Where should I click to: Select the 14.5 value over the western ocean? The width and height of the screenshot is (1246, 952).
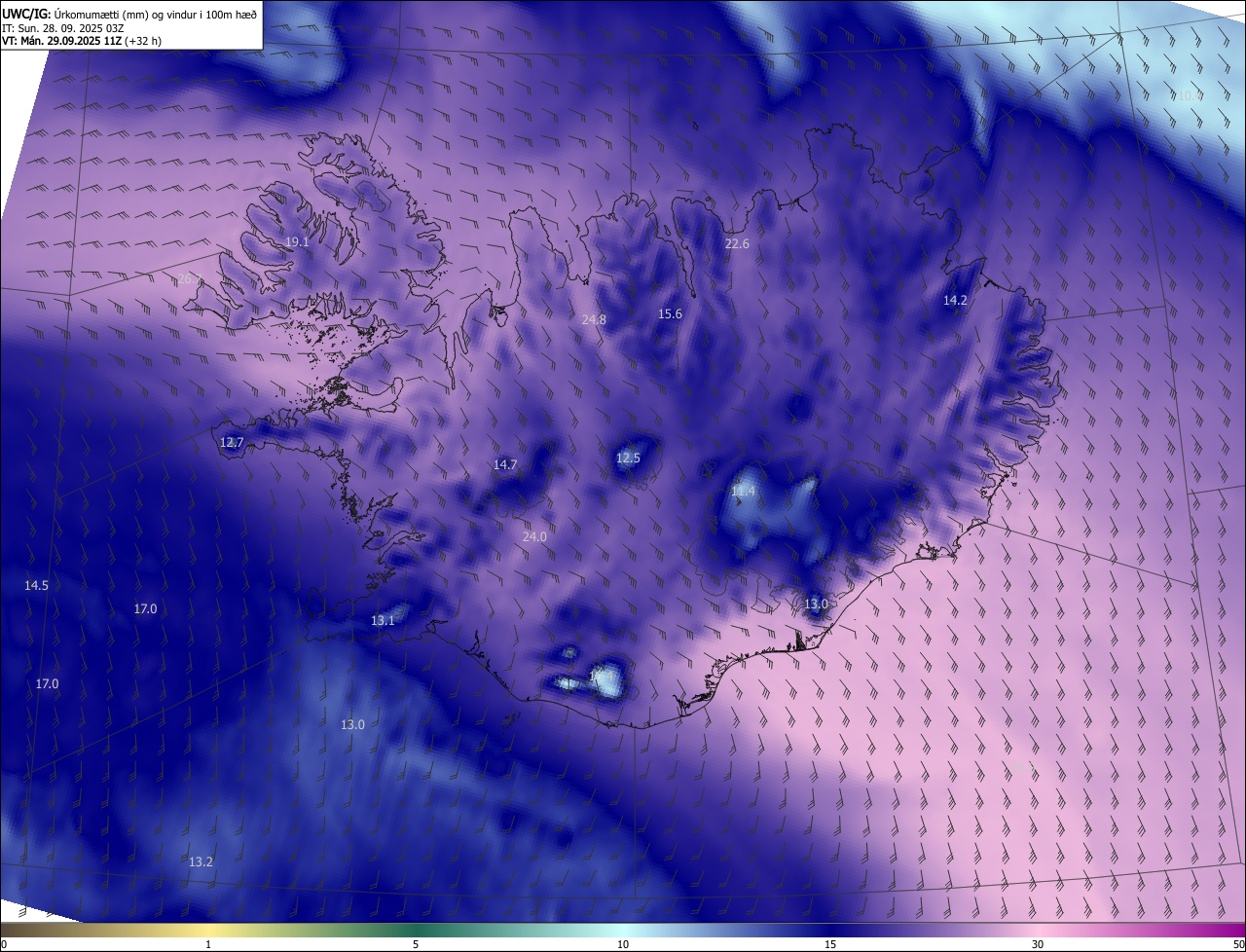click(36, 586)
